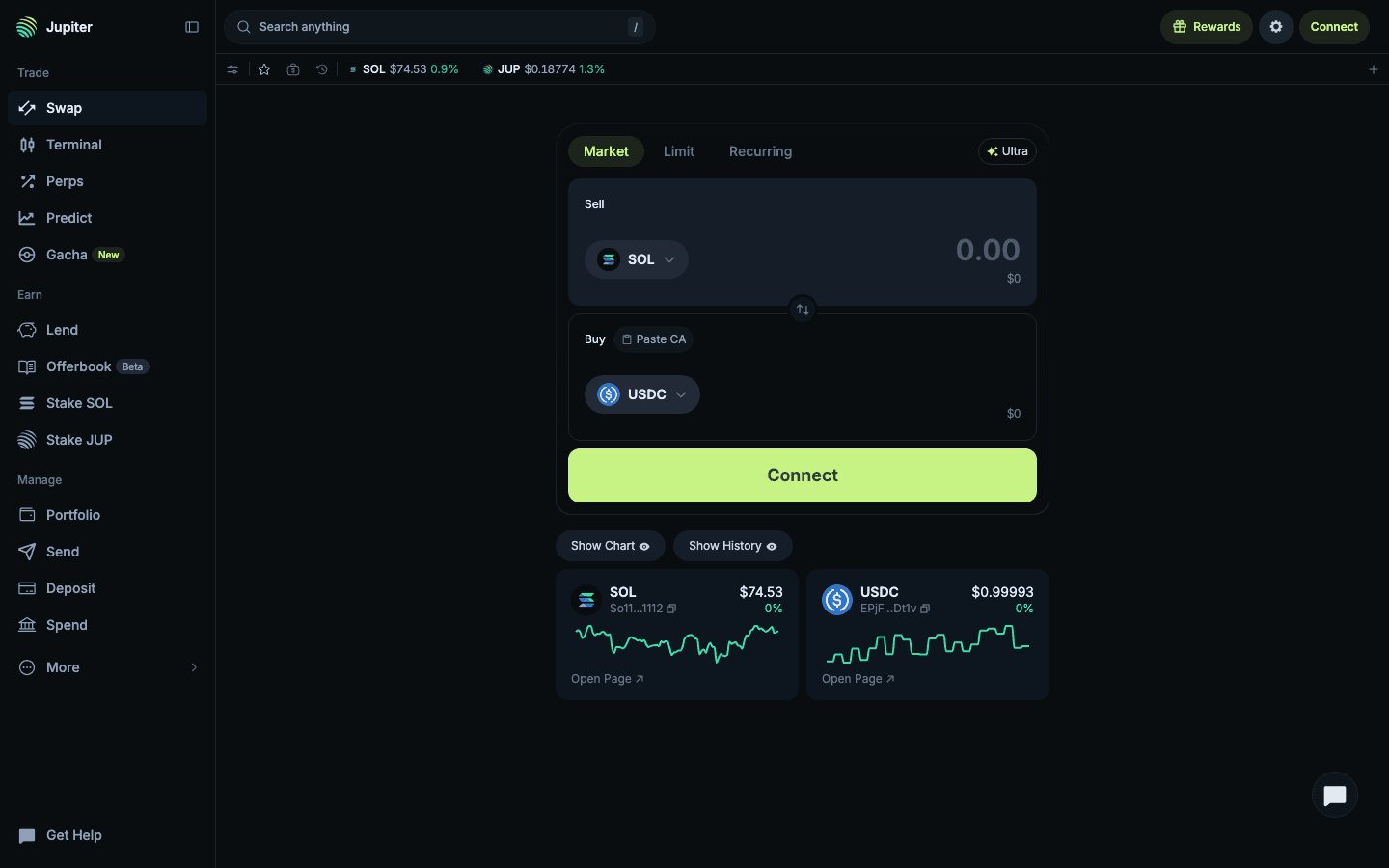Click the favorites star icon
This screenshot has width=1389, height=868.
point(264,69)
